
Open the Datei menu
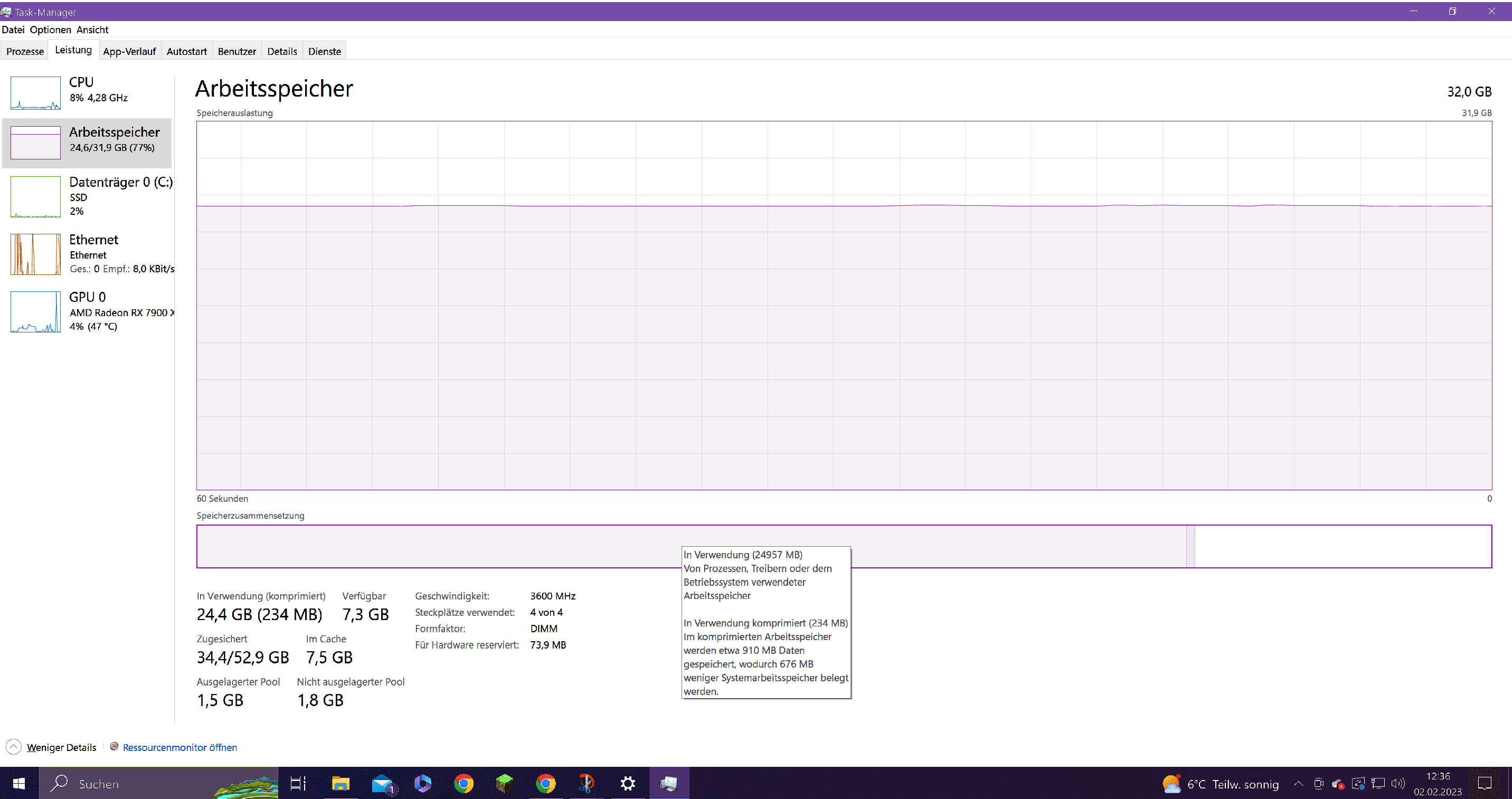13,30
